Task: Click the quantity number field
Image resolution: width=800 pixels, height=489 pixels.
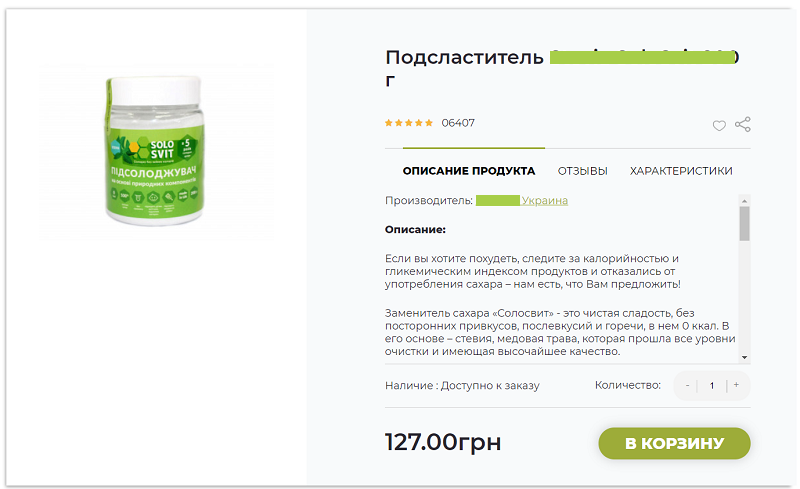Action: point(712,385)
